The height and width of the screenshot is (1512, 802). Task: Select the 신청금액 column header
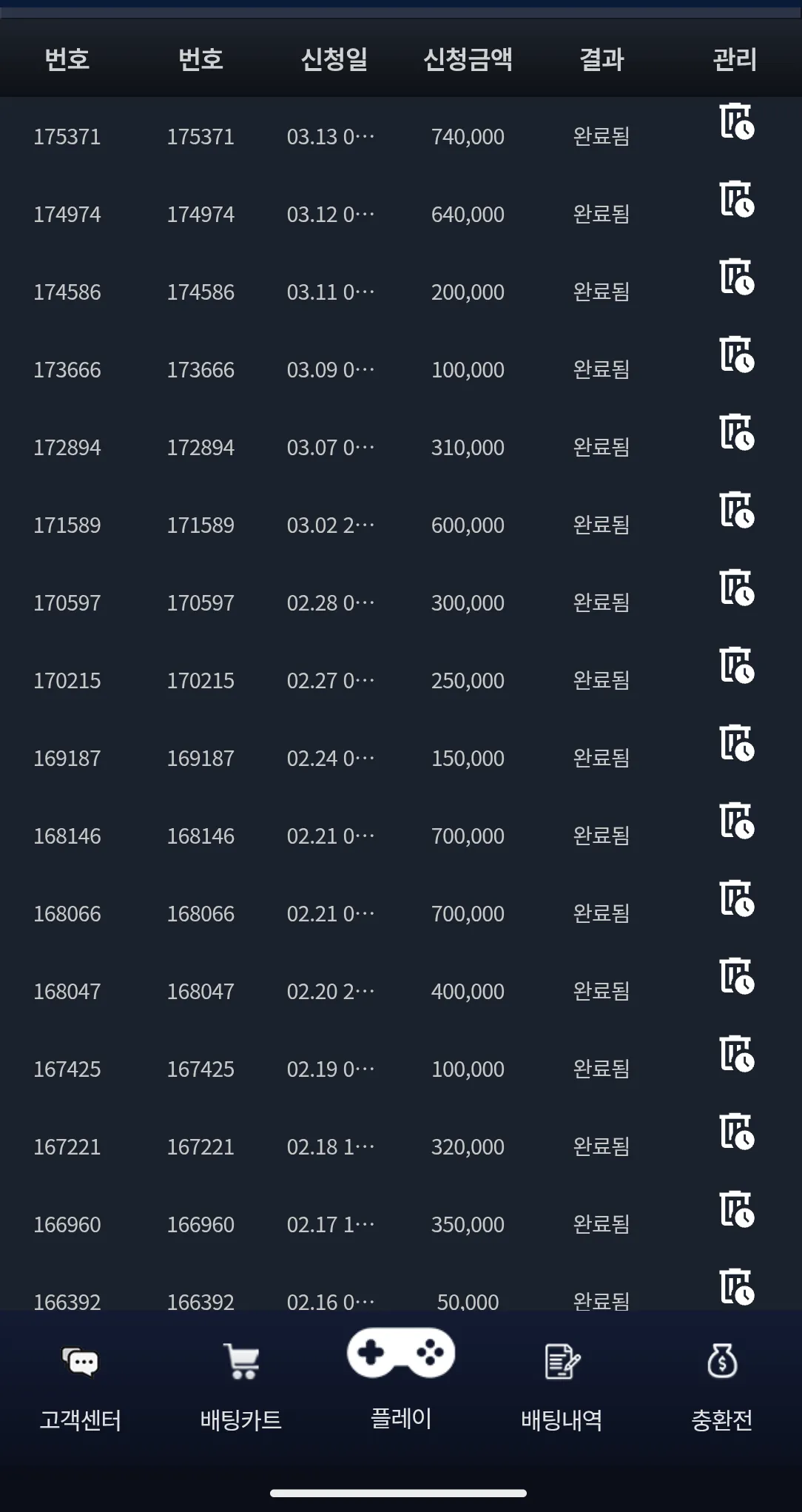point(468,58)
